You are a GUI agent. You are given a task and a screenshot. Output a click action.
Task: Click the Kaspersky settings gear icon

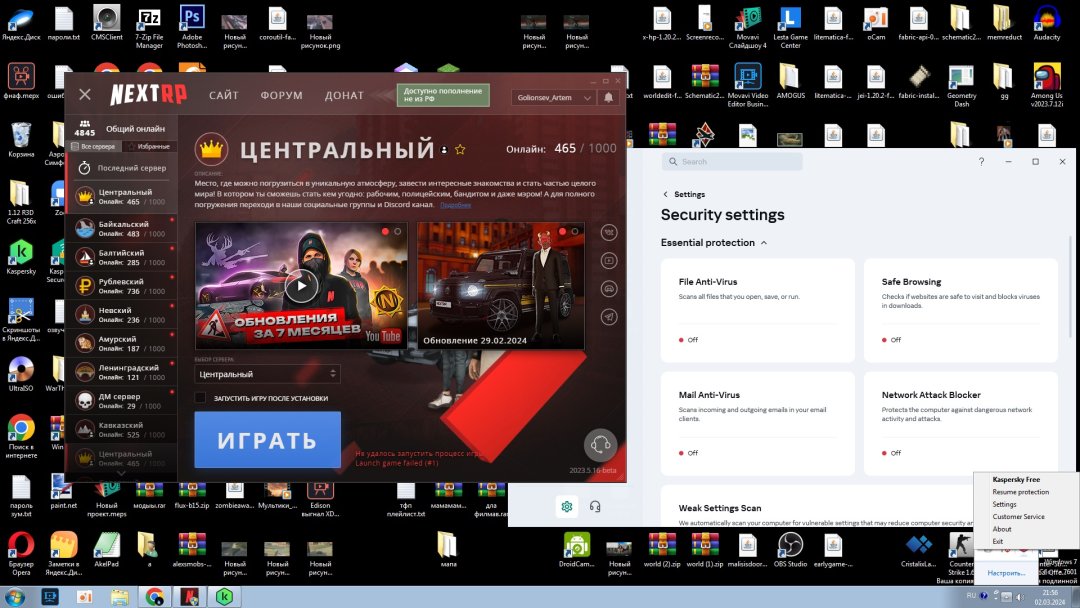567,507
